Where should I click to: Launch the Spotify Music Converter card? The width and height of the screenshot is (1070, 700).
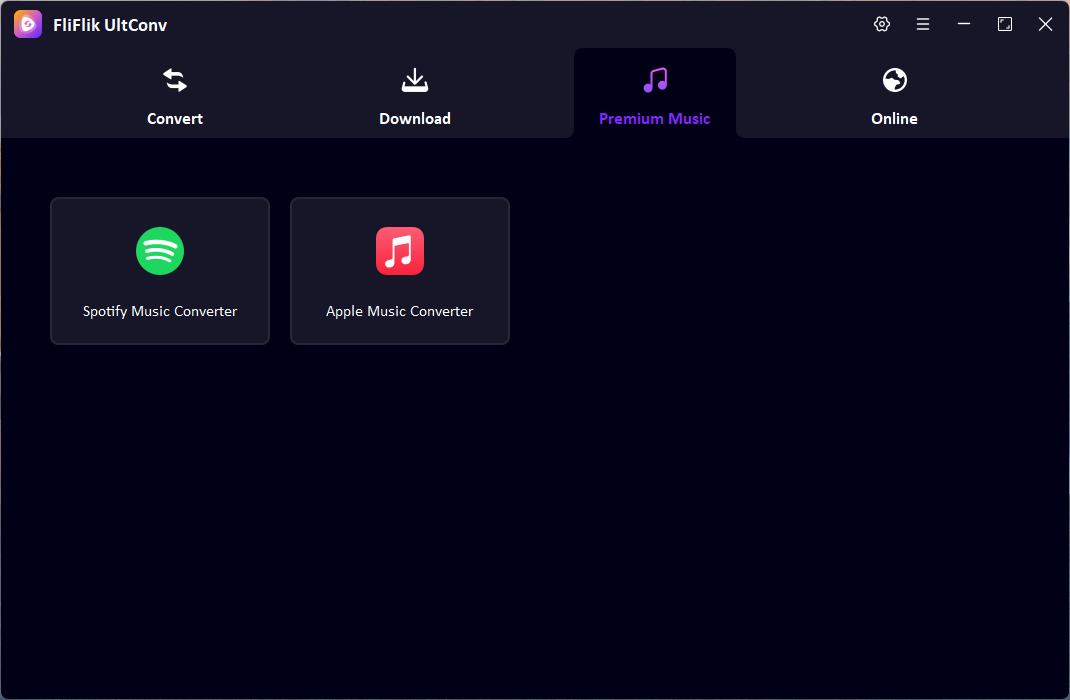click(160, 271)
